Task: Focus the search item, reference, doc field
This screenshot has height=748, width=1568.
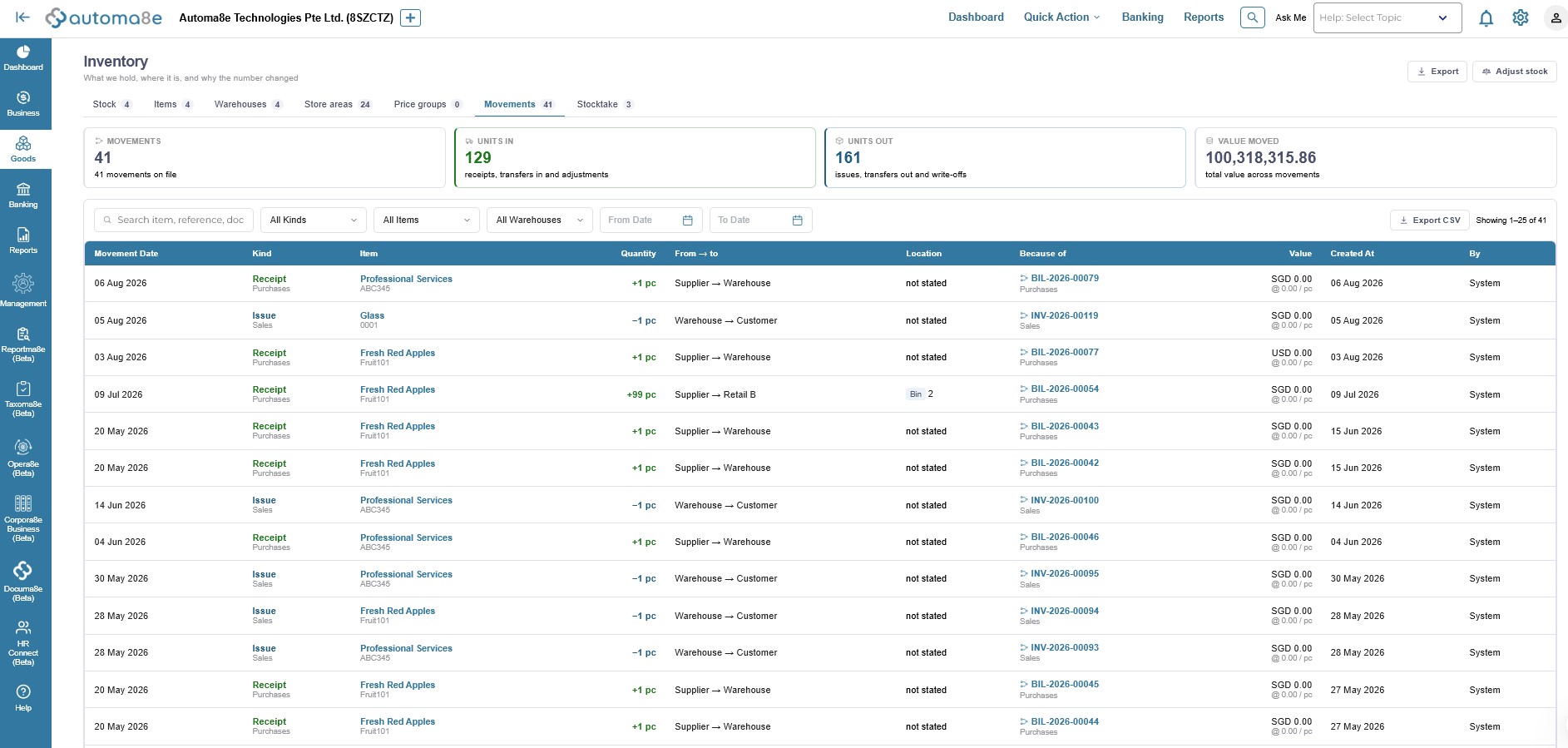Action: (174, 220)
